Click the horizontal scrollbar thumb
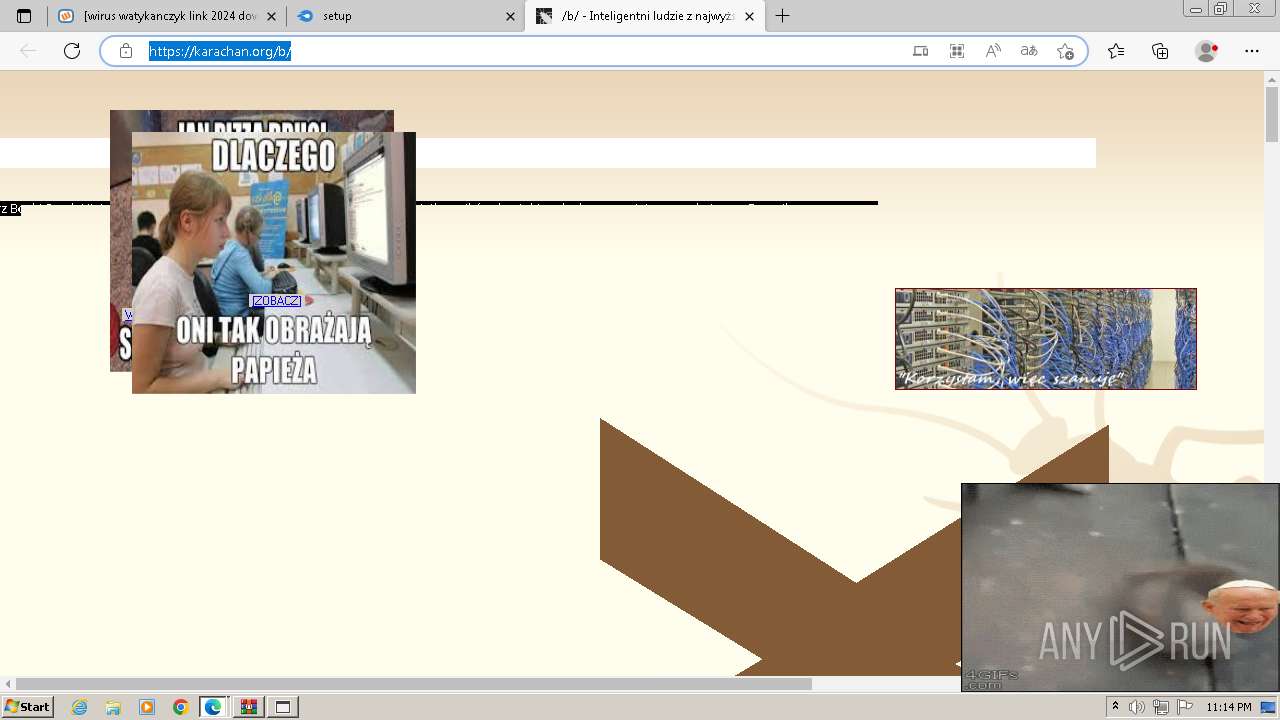 pos(414,684)
